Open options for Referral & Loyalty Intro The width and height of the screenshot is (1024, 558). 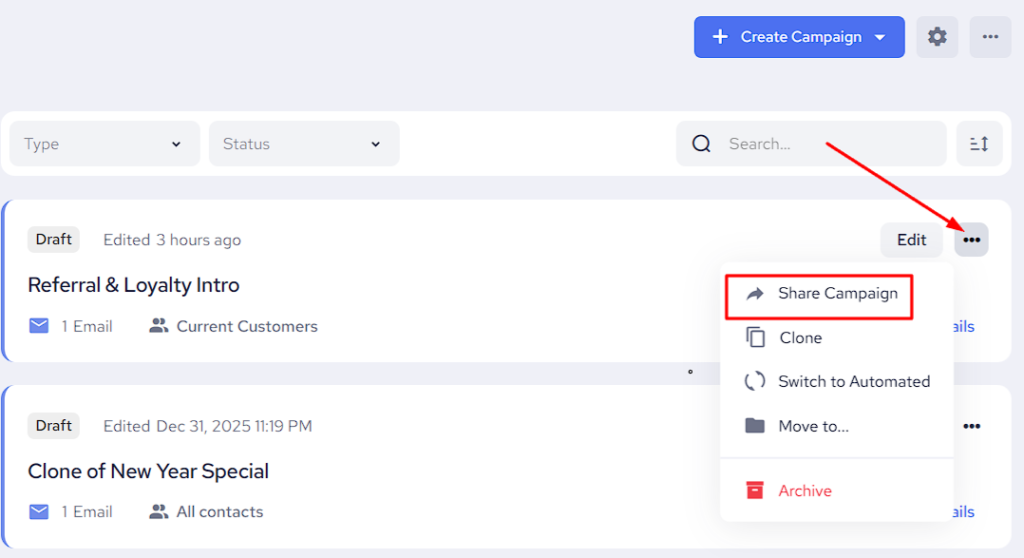coord(971,240)
